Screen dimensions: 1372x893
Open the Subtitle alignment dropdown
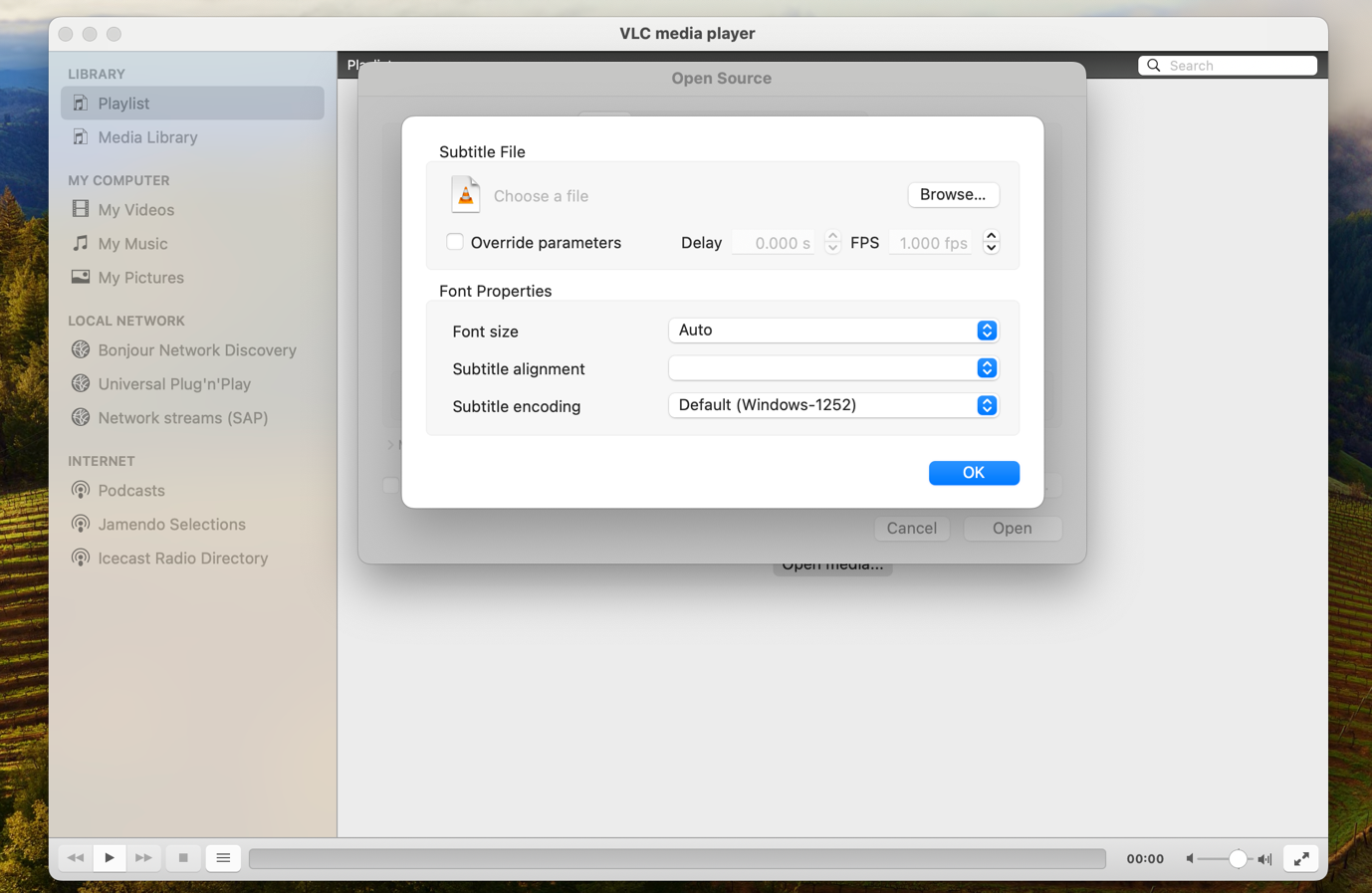(x=833, y=368)
